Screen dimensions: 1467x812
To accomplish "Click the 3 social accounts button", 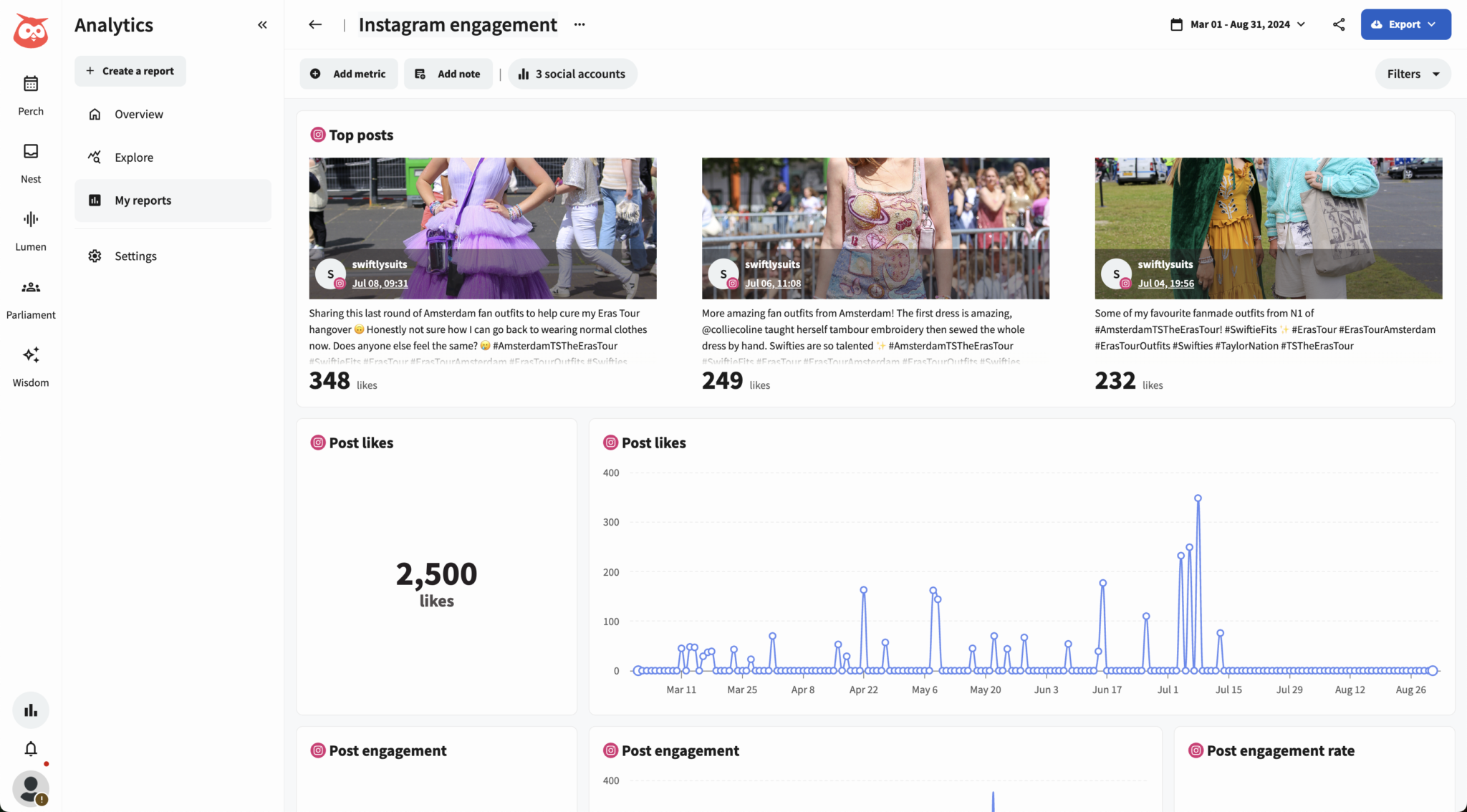I will click(572, 74).
